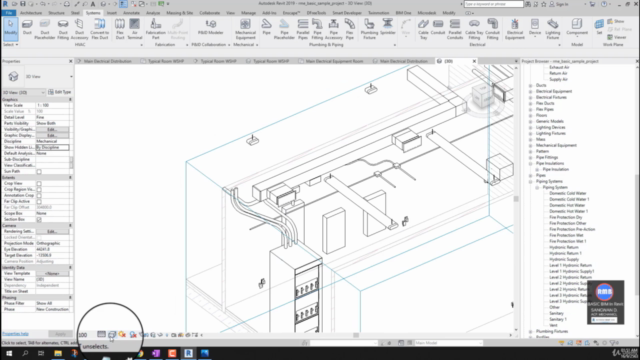Place an Air Terminal
Screen dimensions: 640x360
[135, 29]
